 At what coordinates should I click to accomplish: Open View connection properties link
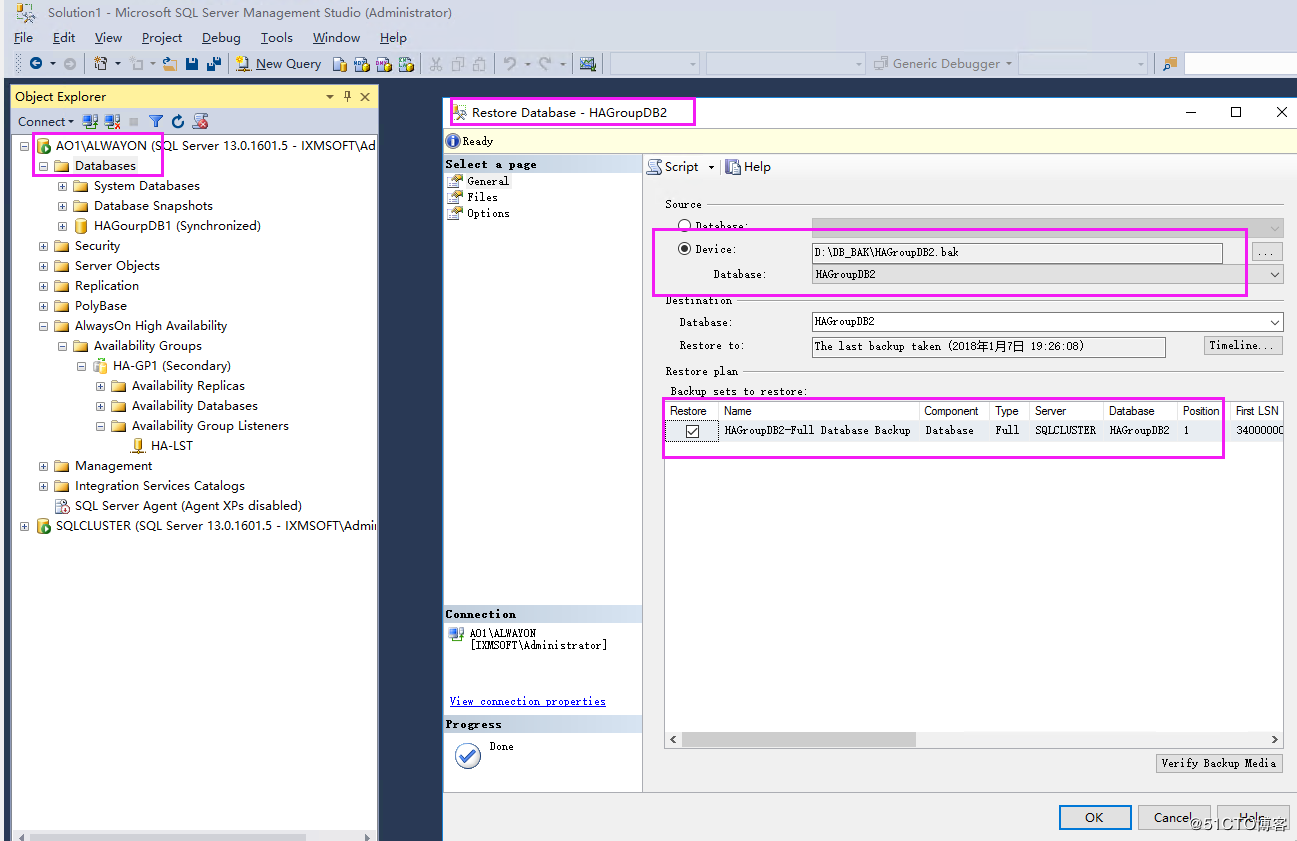(x=527, y=701)
